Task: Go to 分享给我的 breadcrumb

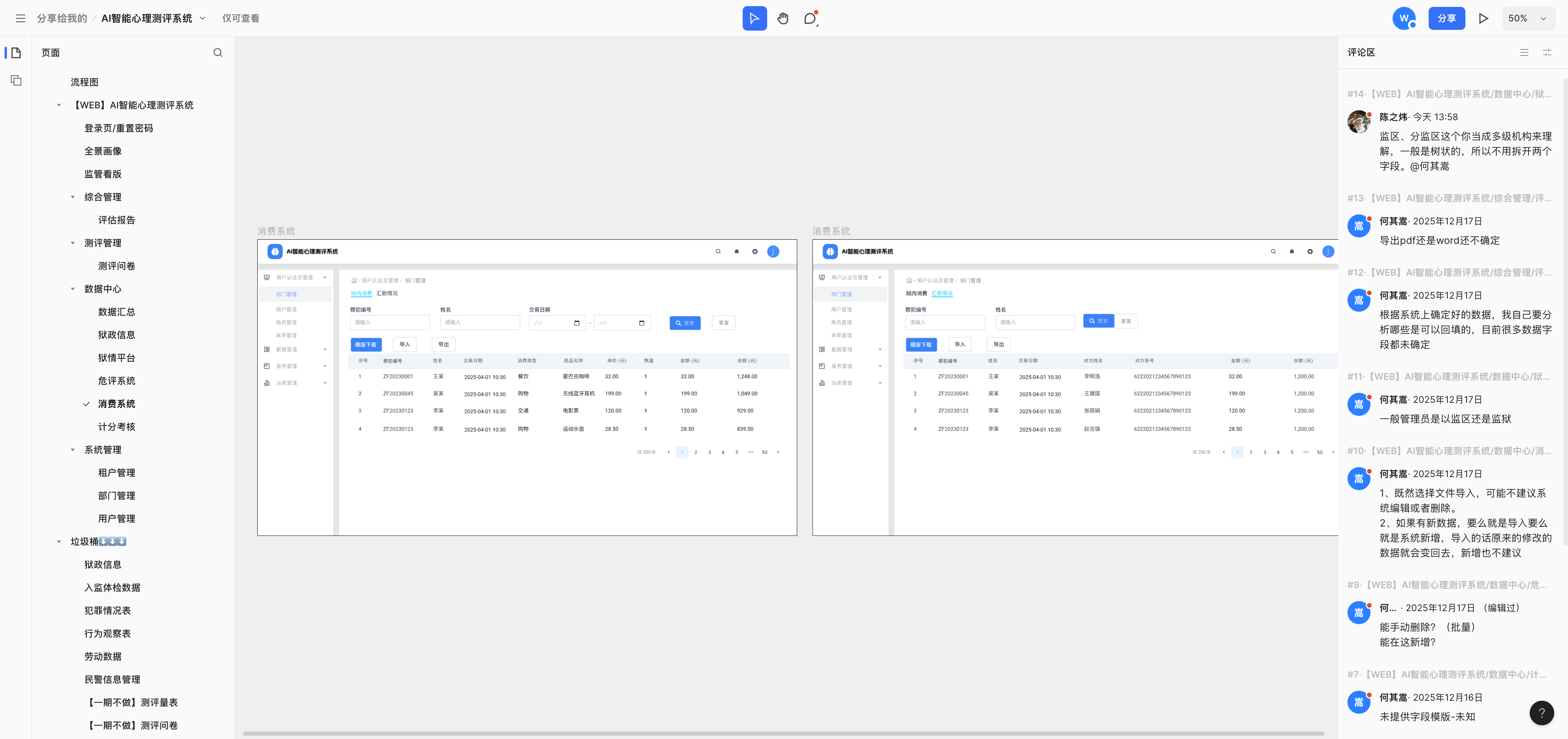Action: [62, 18]
